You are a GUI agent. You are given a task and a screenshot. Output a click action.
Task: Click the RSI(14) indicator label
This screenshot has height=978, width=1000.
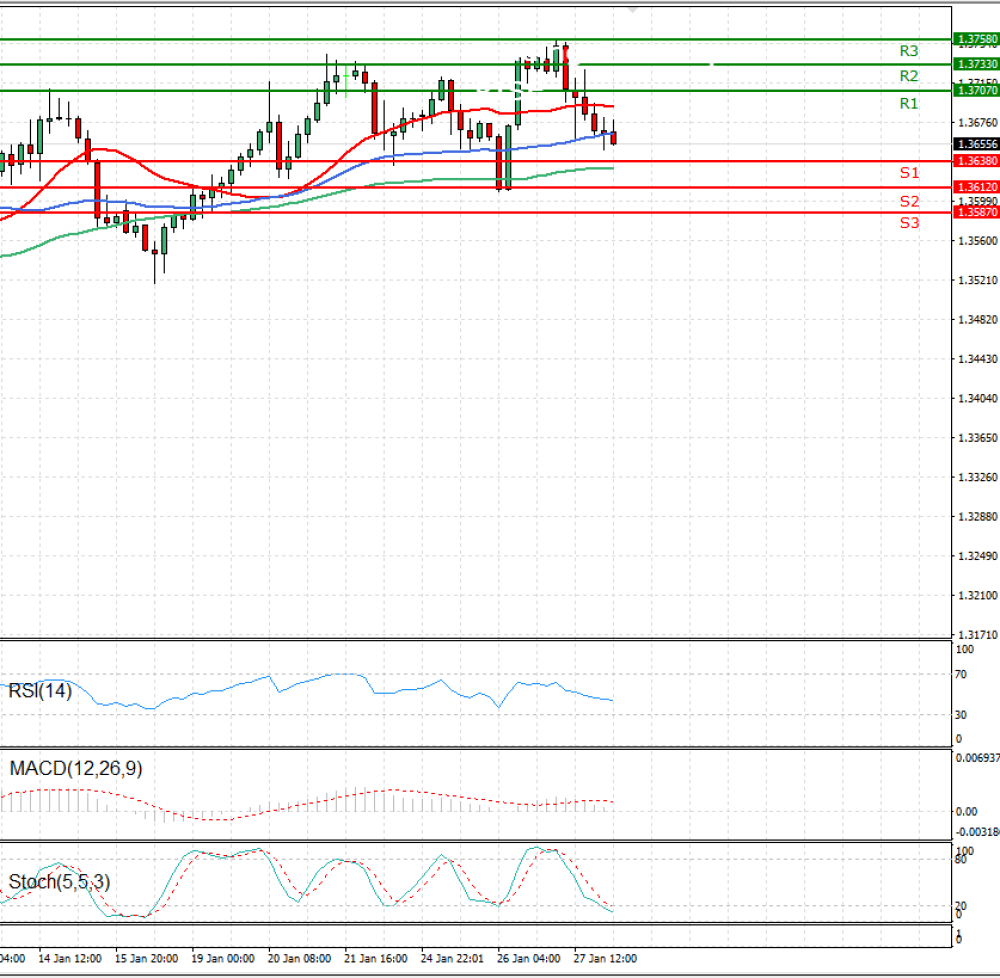[x=40, y=690]
